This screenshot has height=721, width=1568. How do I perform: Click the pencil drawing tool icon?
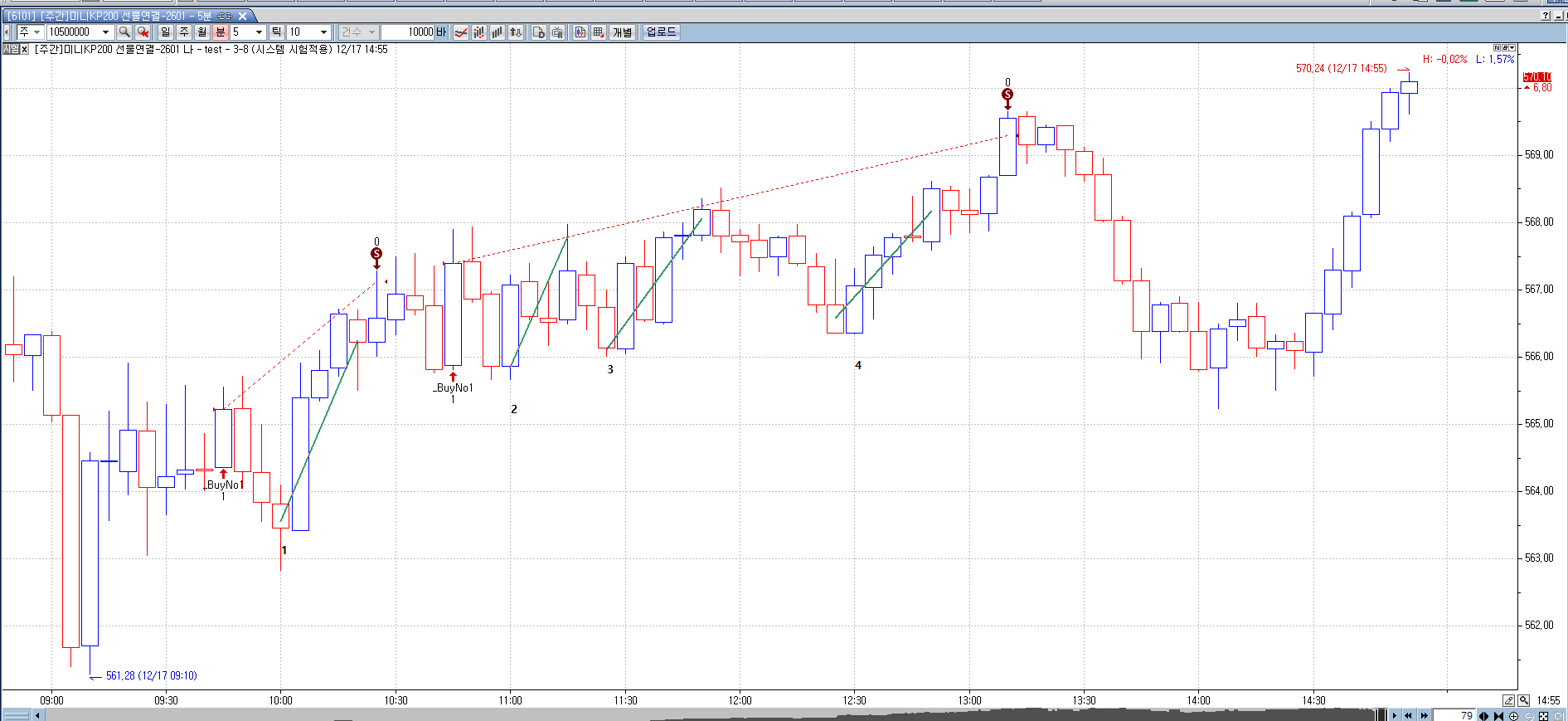click(1508, 701)
